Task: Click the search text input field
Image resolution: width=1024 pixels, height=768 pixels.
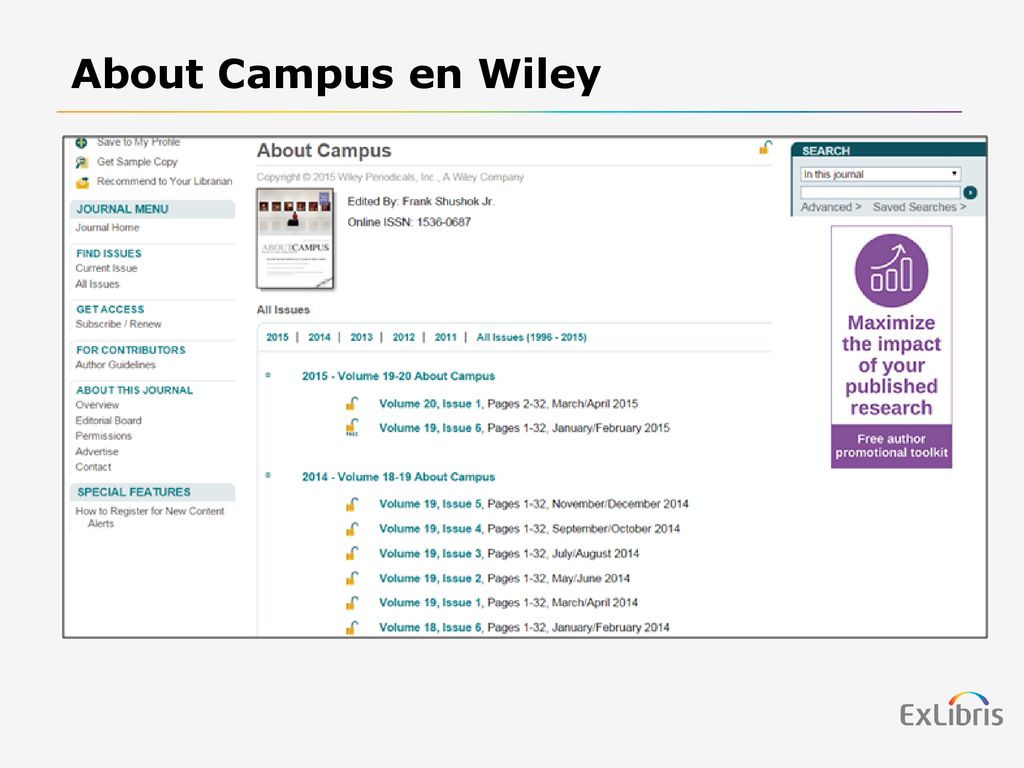Action: 880,193
